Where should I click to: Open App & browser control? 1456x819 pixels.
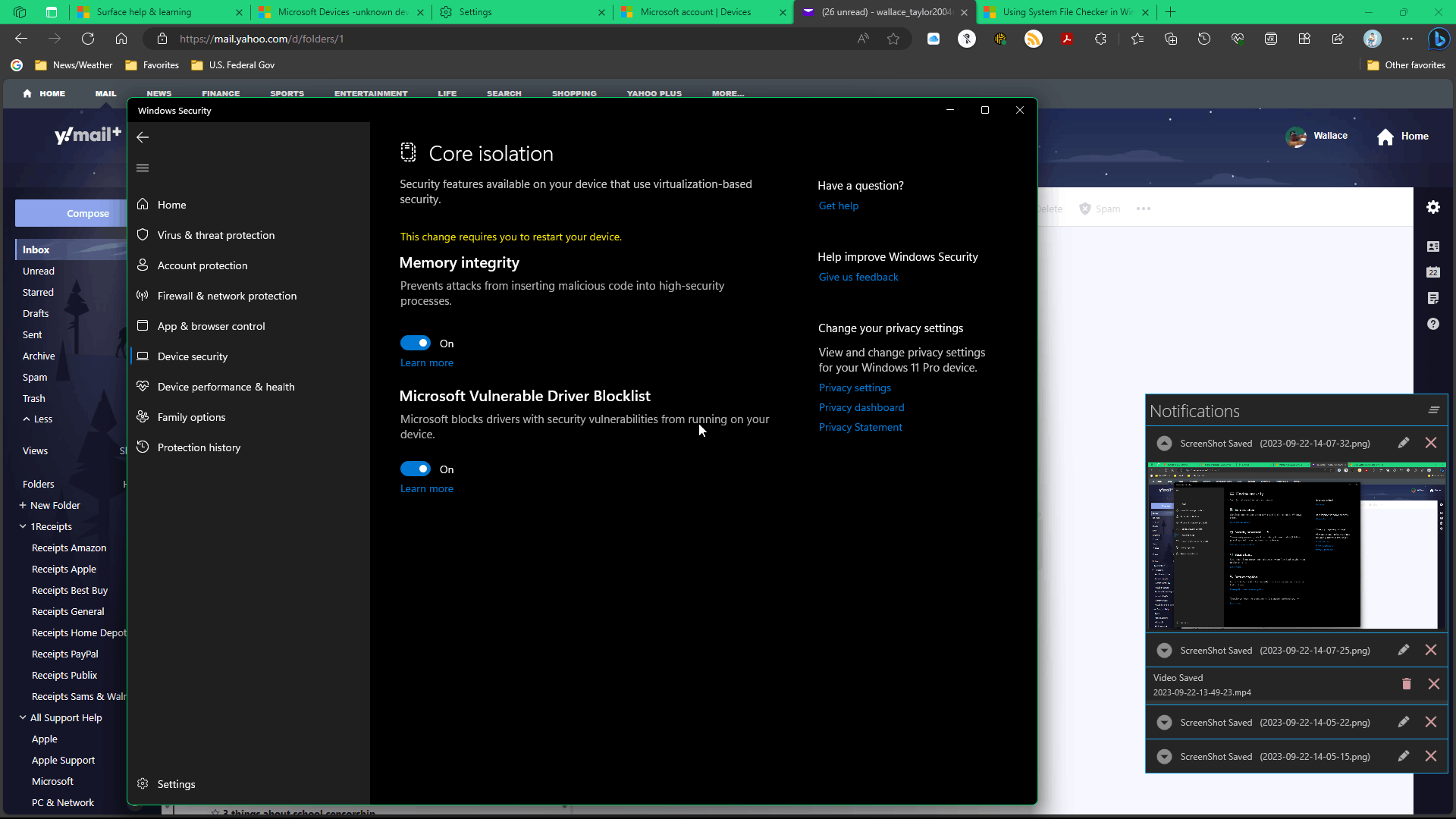click(211, 326)
